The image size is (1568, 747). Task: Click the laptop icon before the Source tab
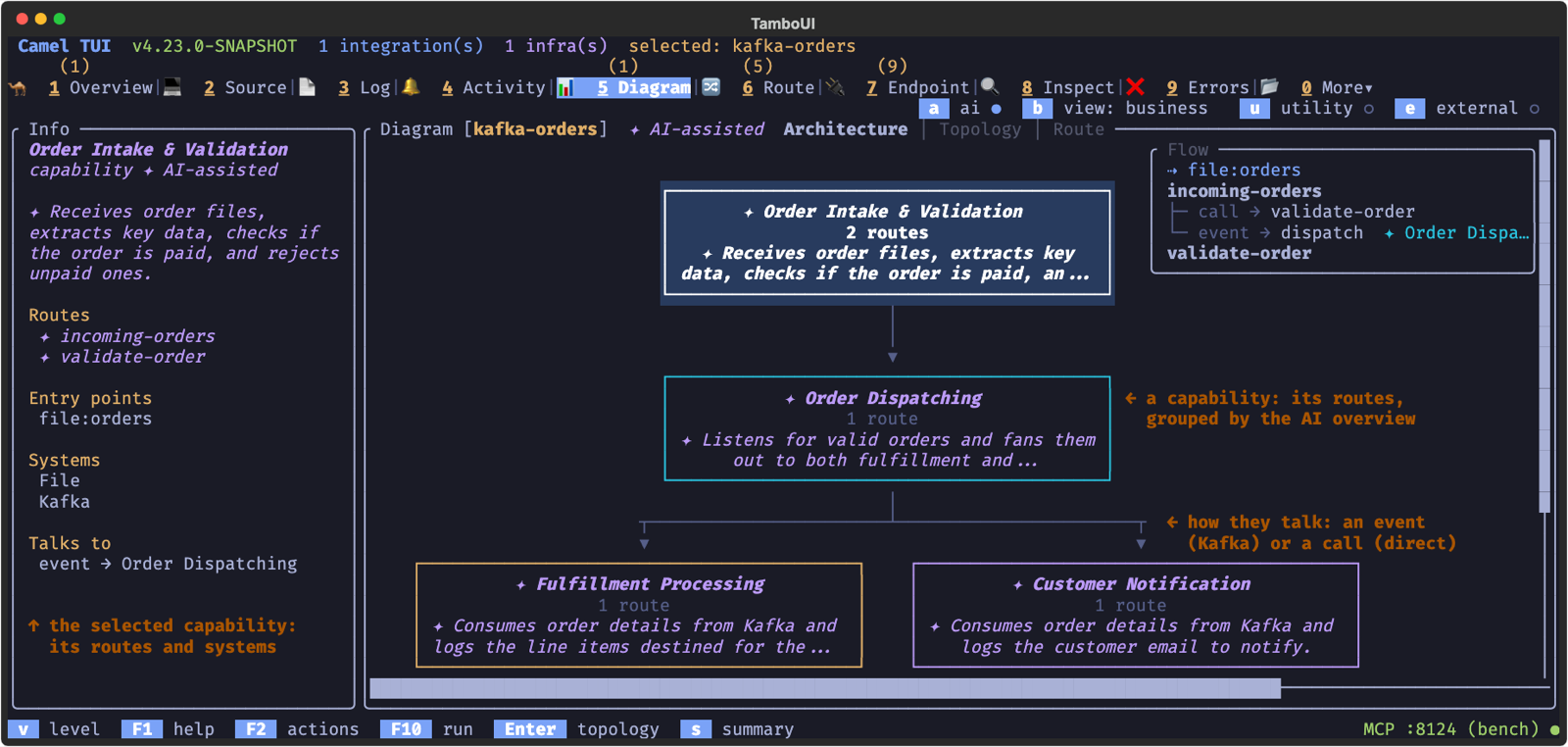[172, 87]
